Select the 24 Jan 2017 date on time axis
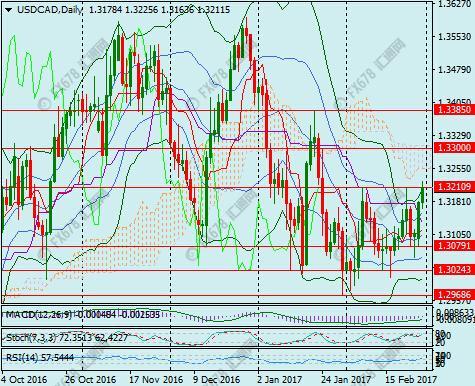This screenshot has width=475, height=386. tap(346, 380)
